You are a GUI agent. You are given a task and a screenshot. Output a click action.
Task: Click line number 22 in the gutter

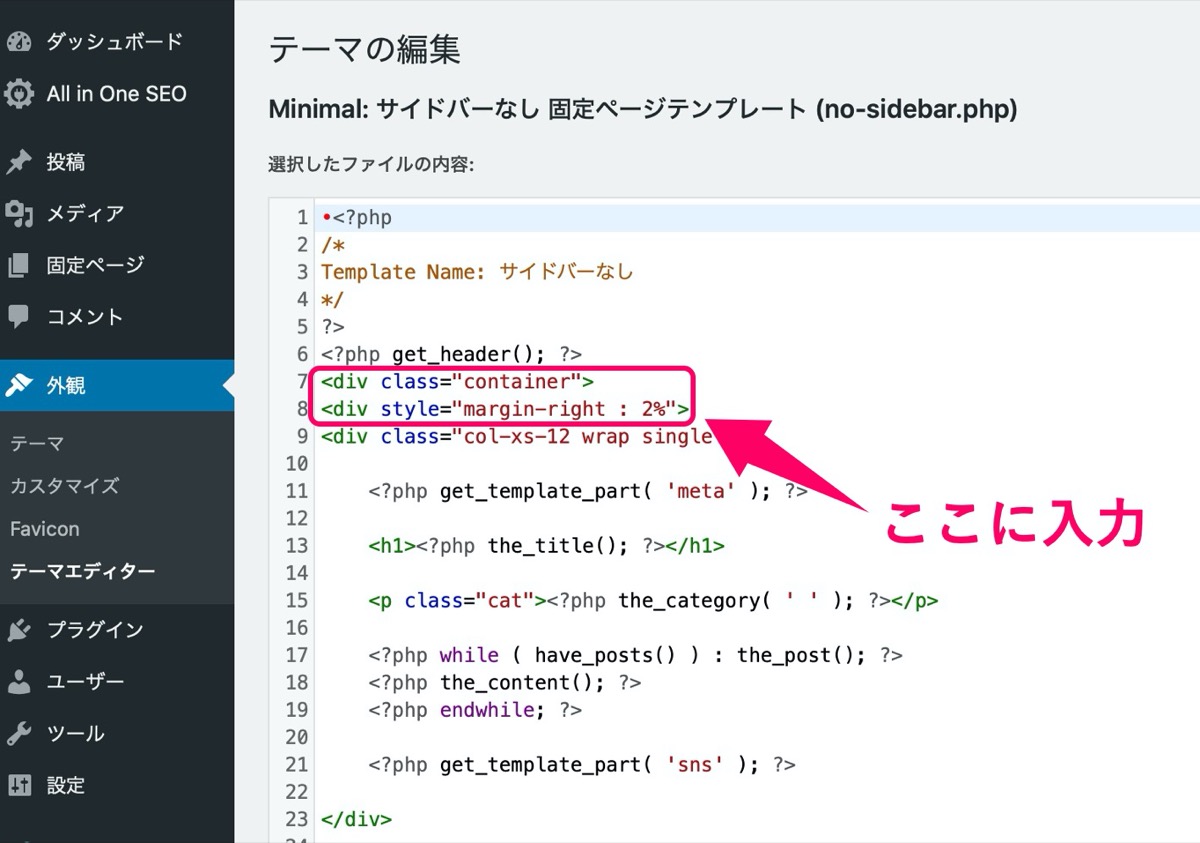point(296,791)
